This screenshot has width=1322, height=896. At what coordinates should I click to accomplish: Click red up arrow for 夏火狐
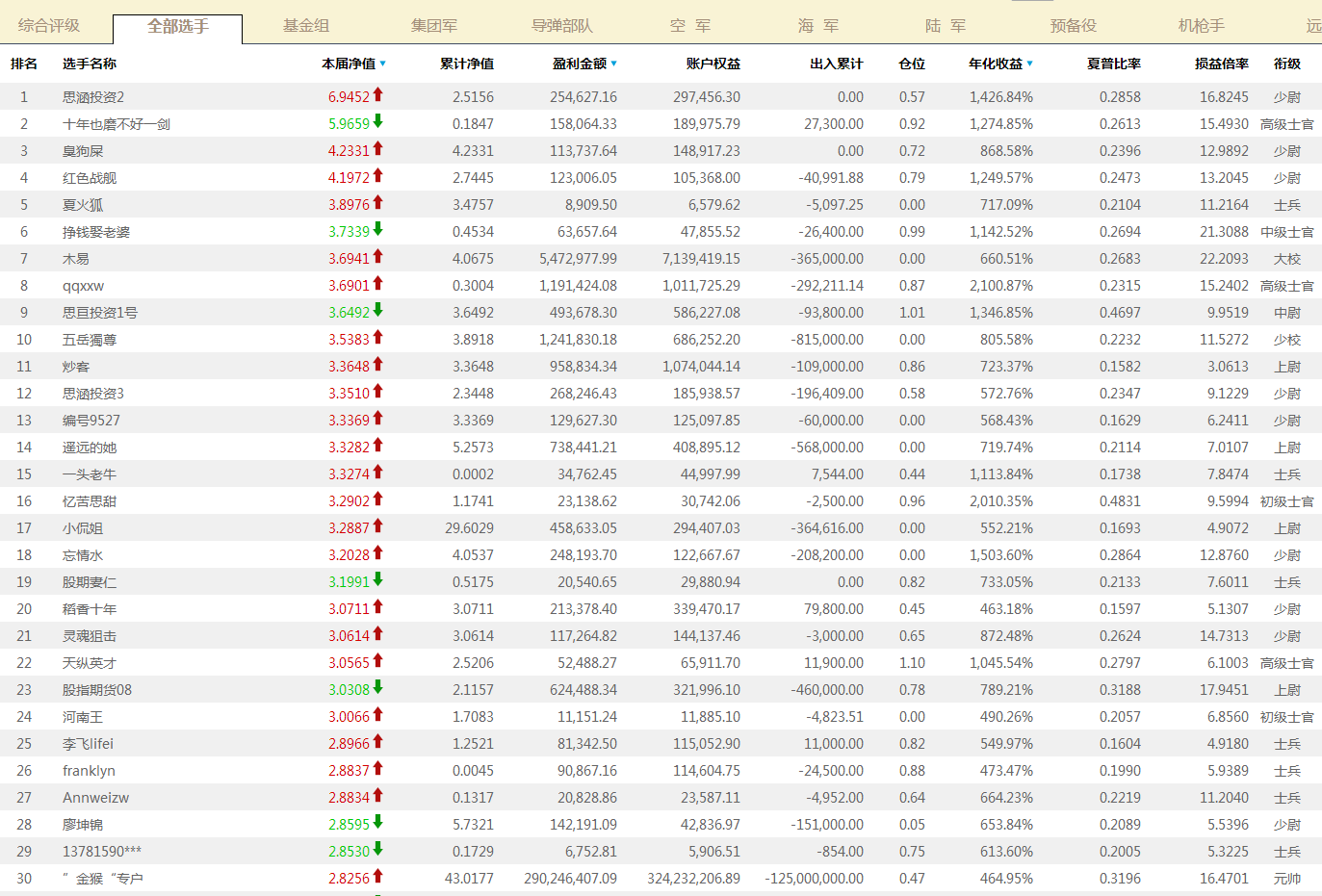[x=378, y=202]
